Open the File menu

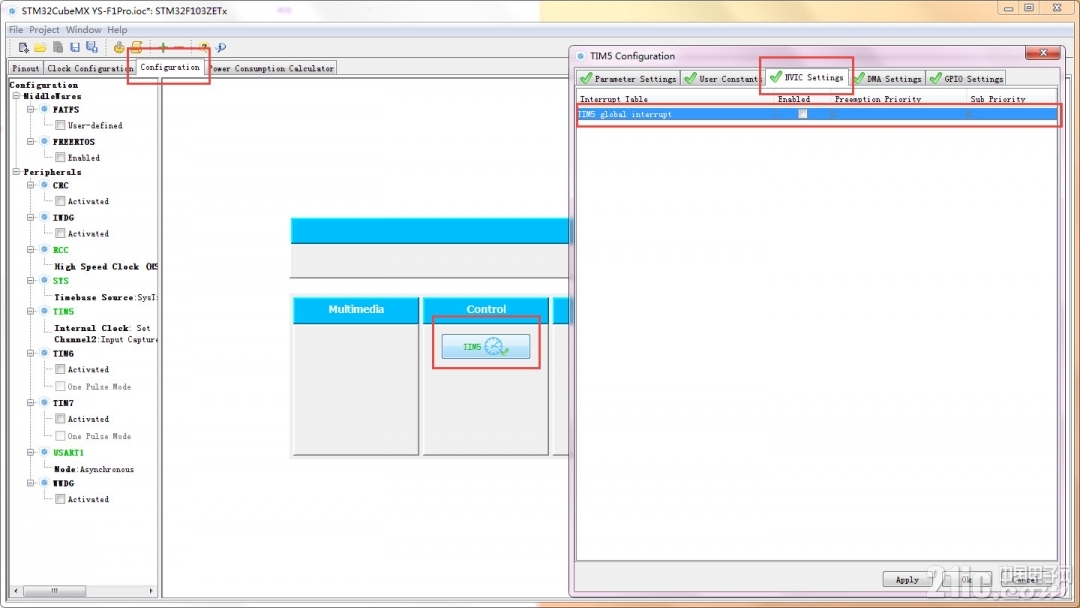(x=16, y=30)
